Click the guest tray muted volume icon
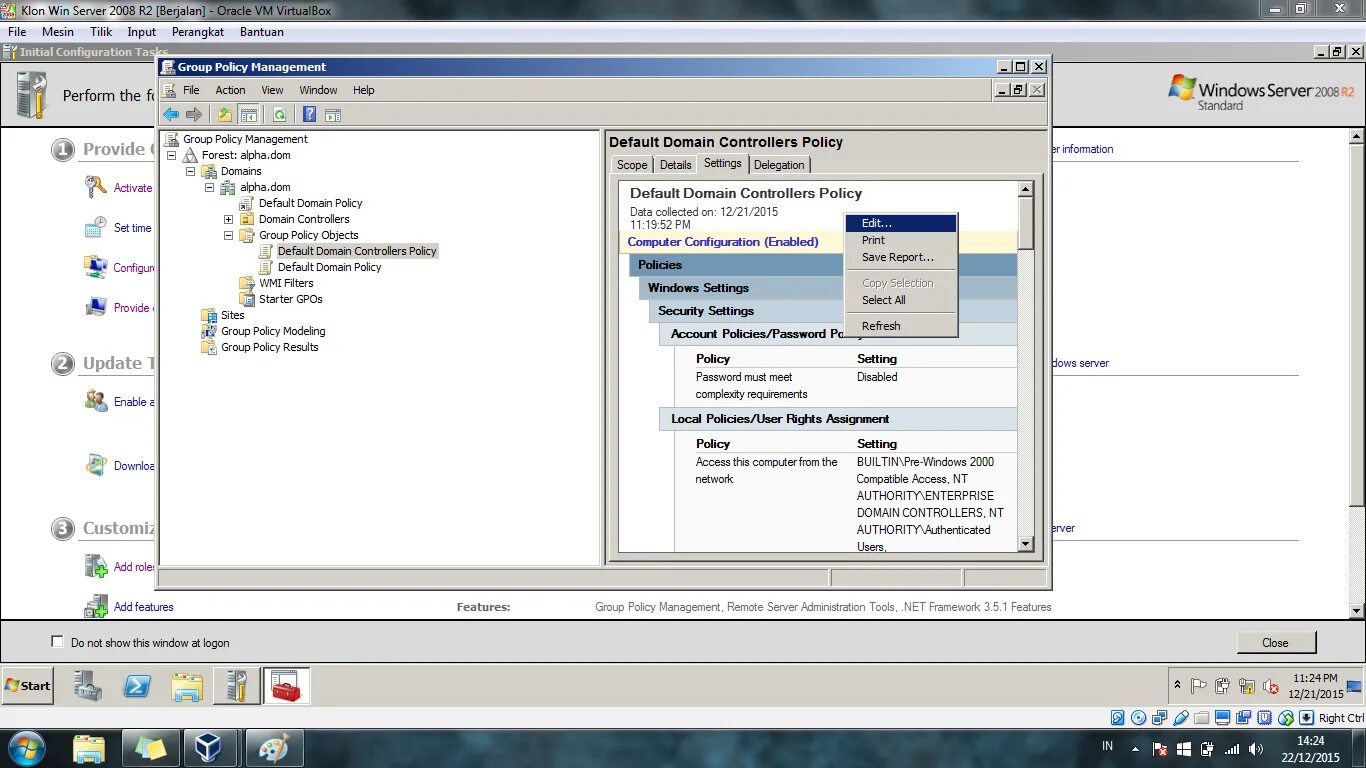The image size is (1366, 768). [1271, 686]
